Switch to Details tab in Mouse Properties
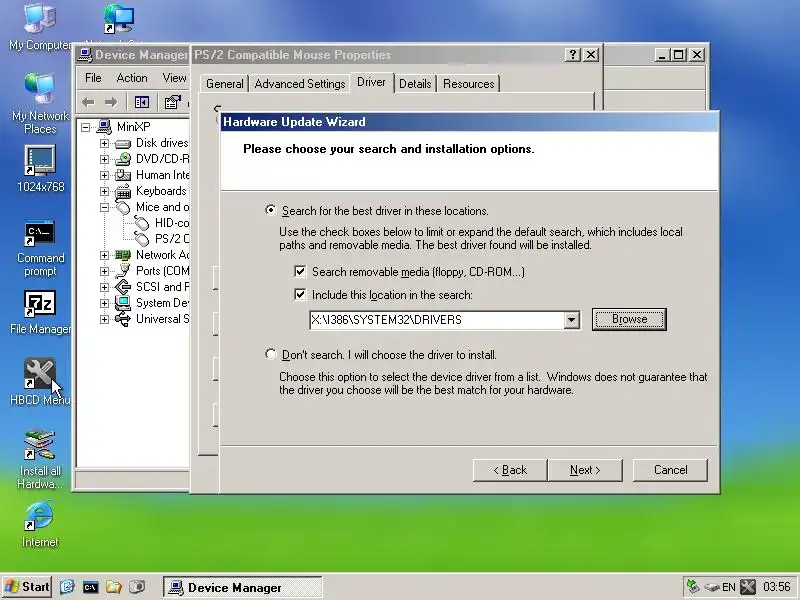800x600 pixels. click(415, 84)
